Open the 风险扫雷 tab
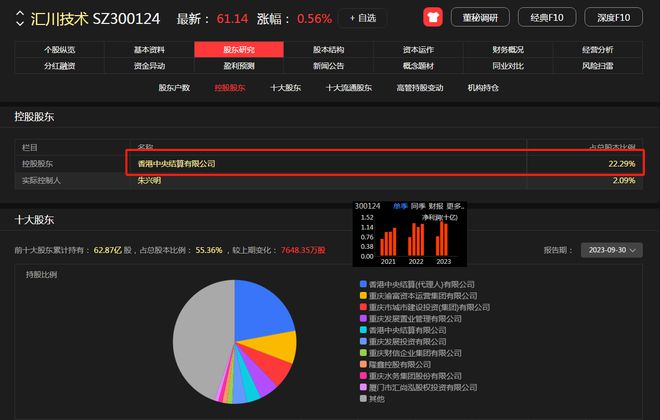Screen dimensions: 660x420 [597, 66]
